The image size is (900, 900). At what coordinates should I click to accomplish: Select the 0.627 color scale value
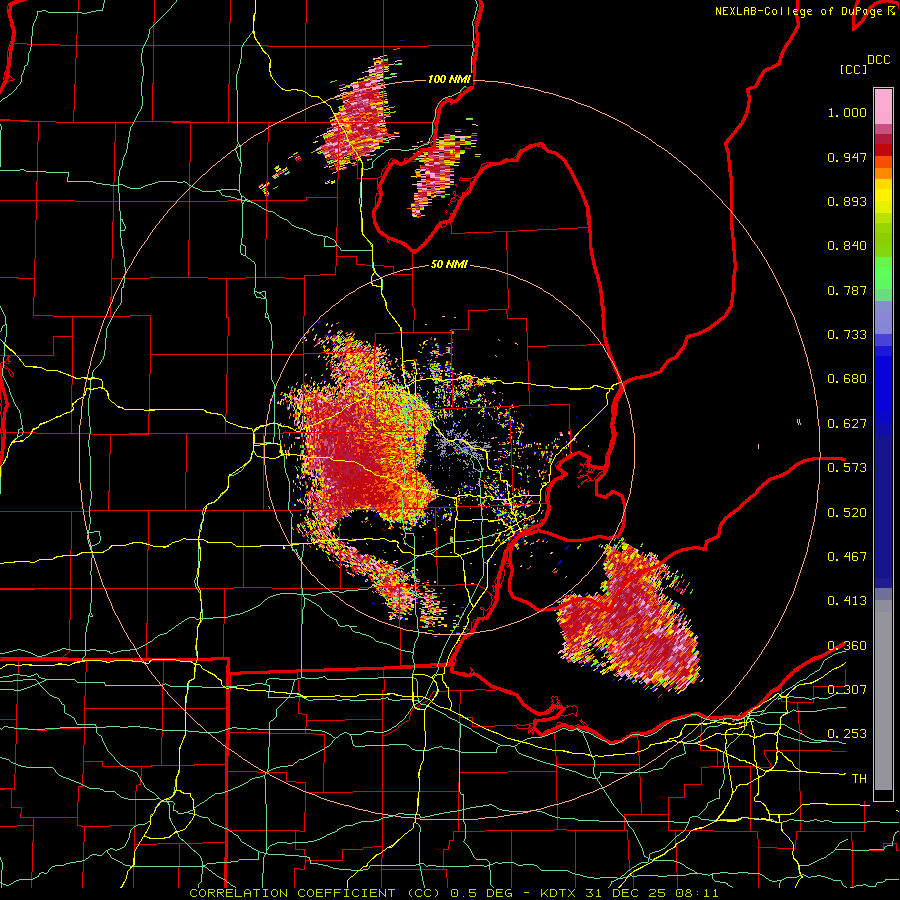[x=847, y=424]
